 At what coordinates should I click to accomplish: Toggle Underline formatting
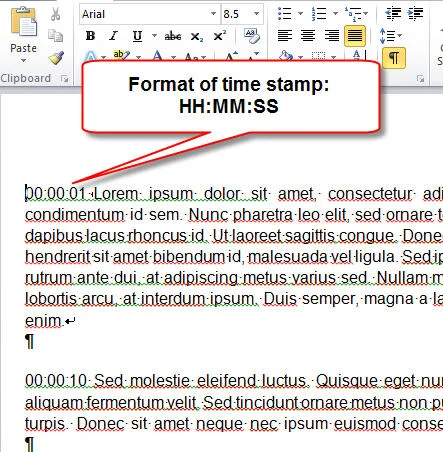tap(137, 36)
